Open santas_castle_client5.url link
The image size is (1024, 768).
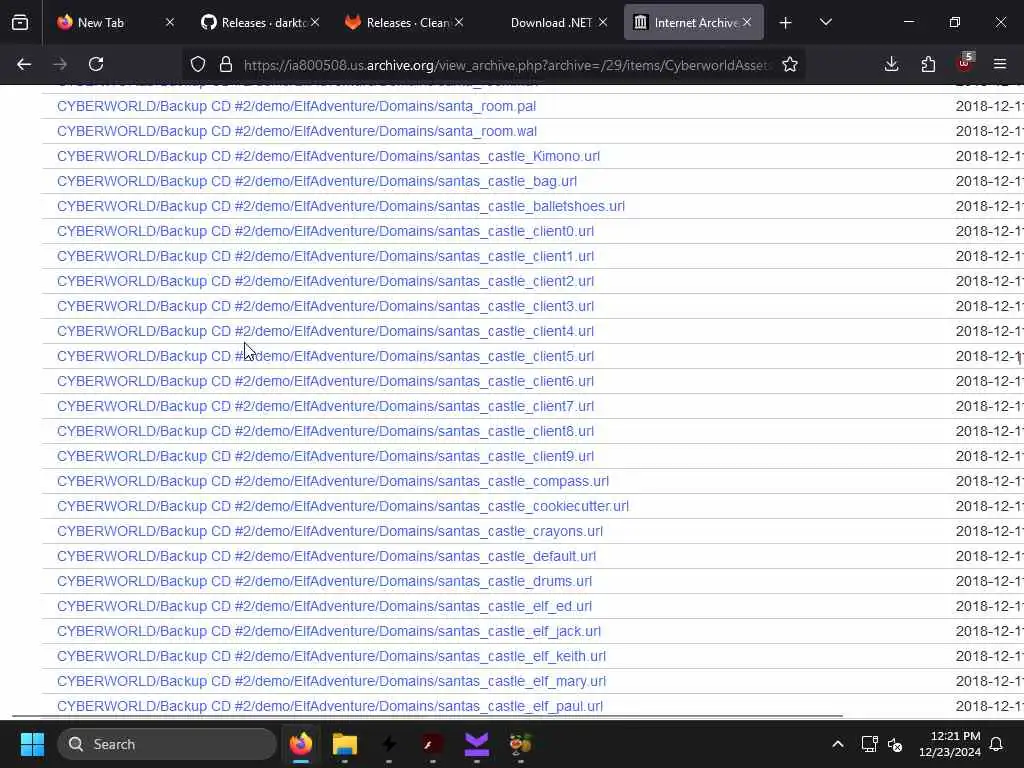(325, 357)
